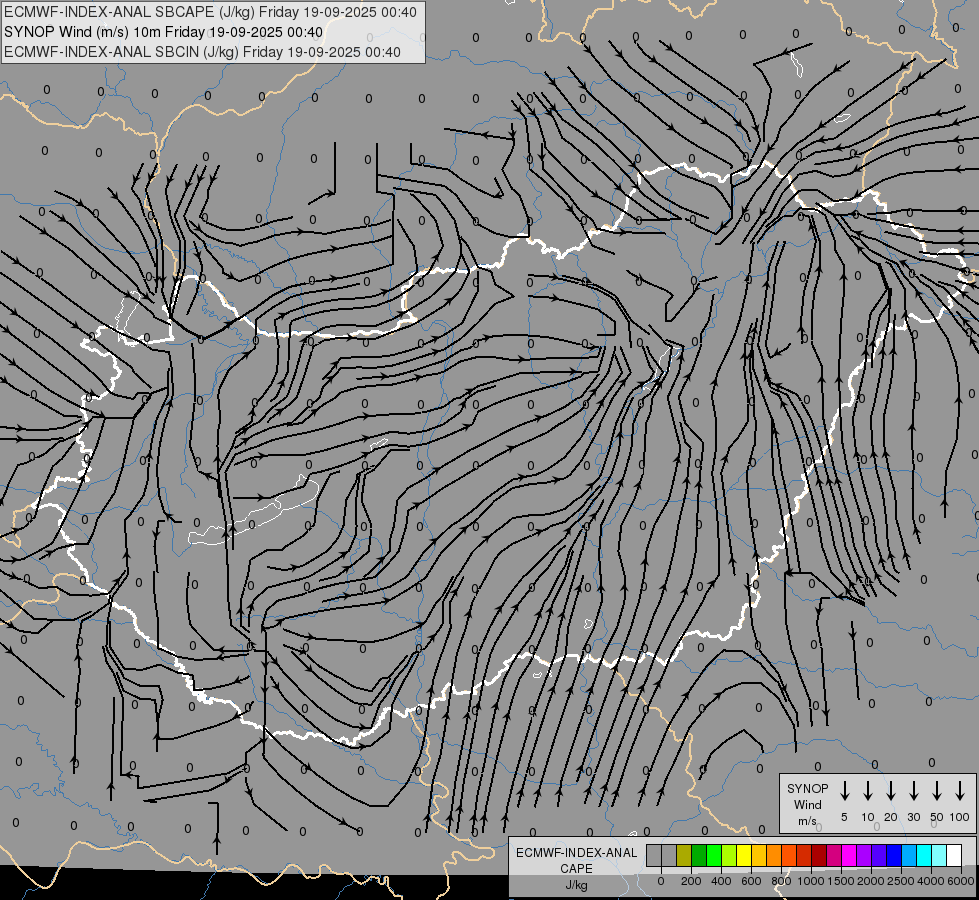Select the olive CAPE legend swatch
The width and height of the screenshot is (979, 900).
click(x=684, y=855)
